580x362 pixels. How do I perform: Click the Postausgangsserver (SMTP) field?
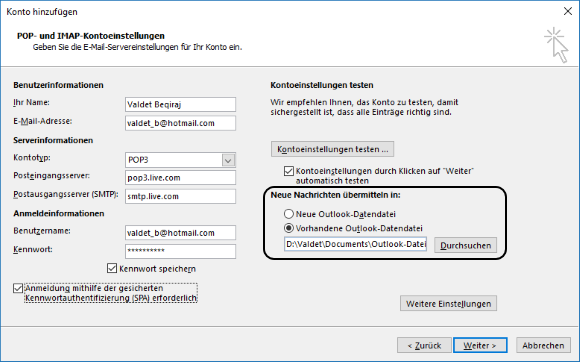[180, 196]
